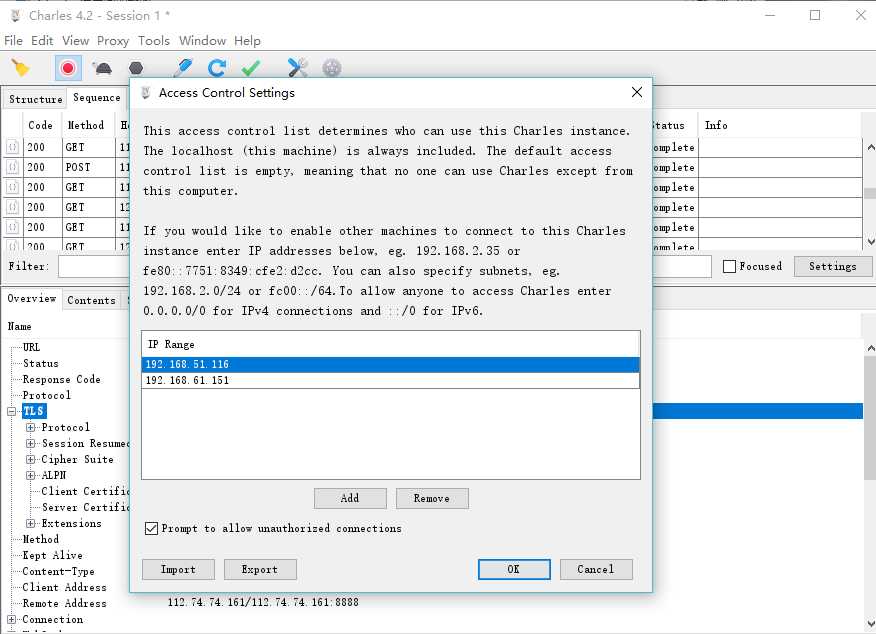Toggle the red Record button
The height and width of the screenshot is (634, 876).
click(x=68, y=68)
